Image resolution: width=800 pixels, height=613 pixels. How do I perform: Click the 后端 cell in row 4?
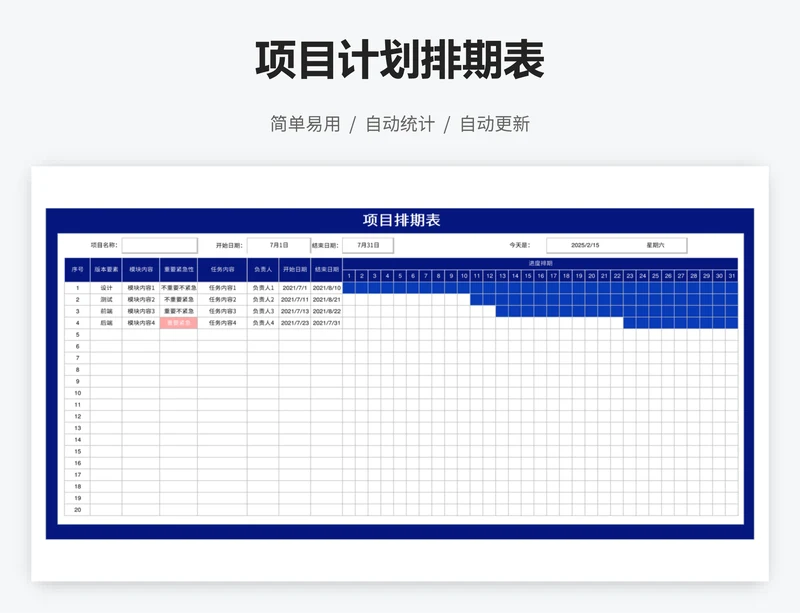coord(106,323)
